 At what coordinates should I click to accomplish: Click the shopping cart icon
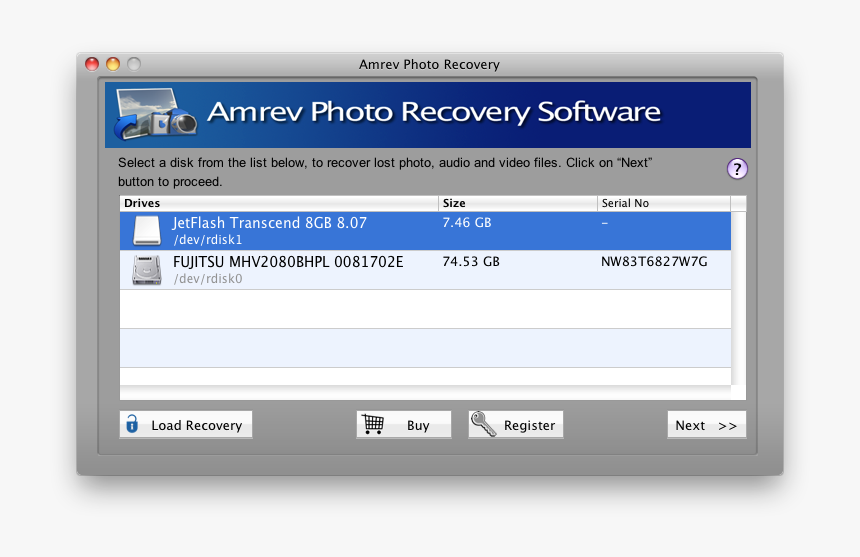pyautogui.click(x=373, y=424)
